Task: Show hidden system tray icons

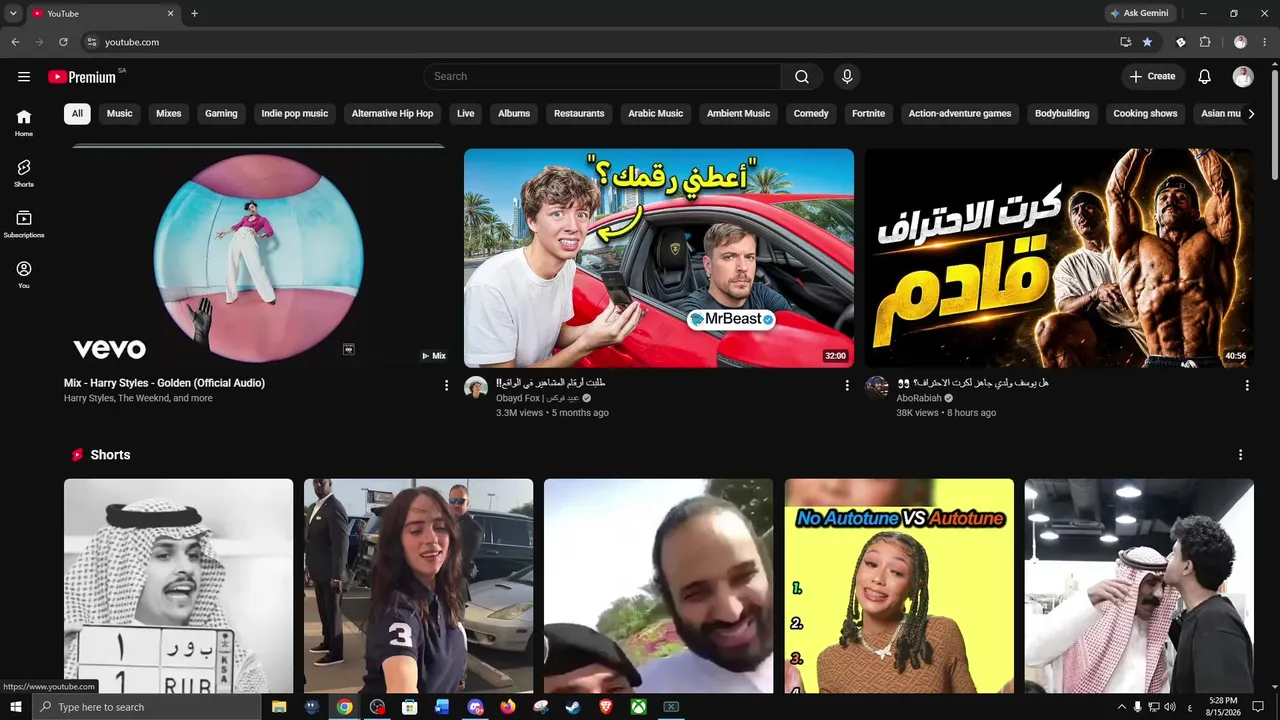Action: 1121,707
